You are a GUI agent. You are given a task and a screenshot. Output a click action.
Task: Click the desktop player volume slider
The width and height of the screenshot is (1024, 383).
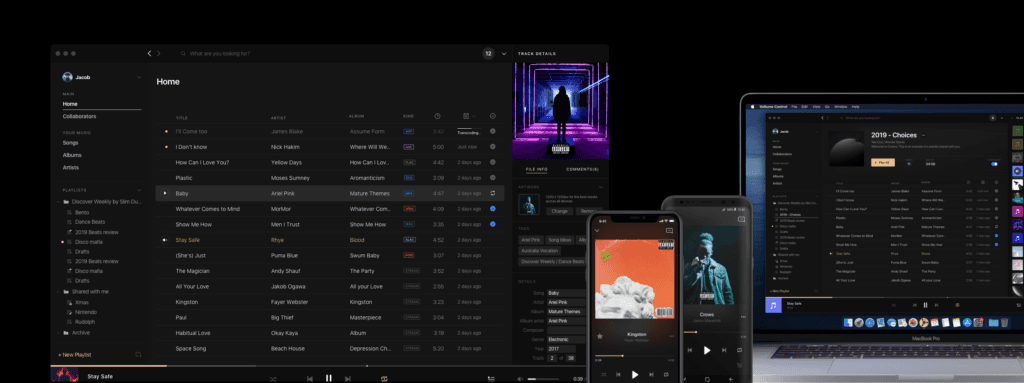click(x=543, y=379)
